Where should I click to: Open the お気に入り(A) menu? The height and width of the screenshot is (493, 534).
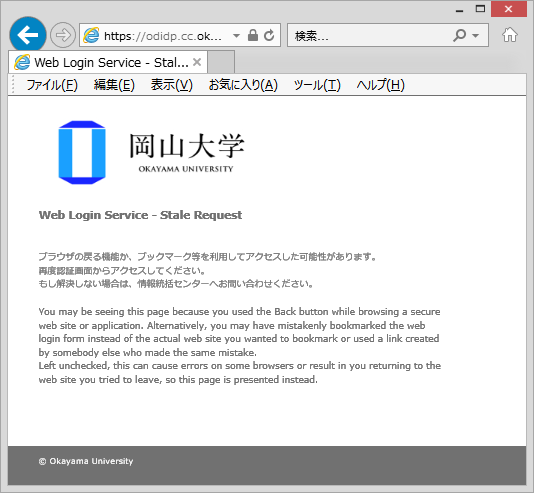coord(243,85)
